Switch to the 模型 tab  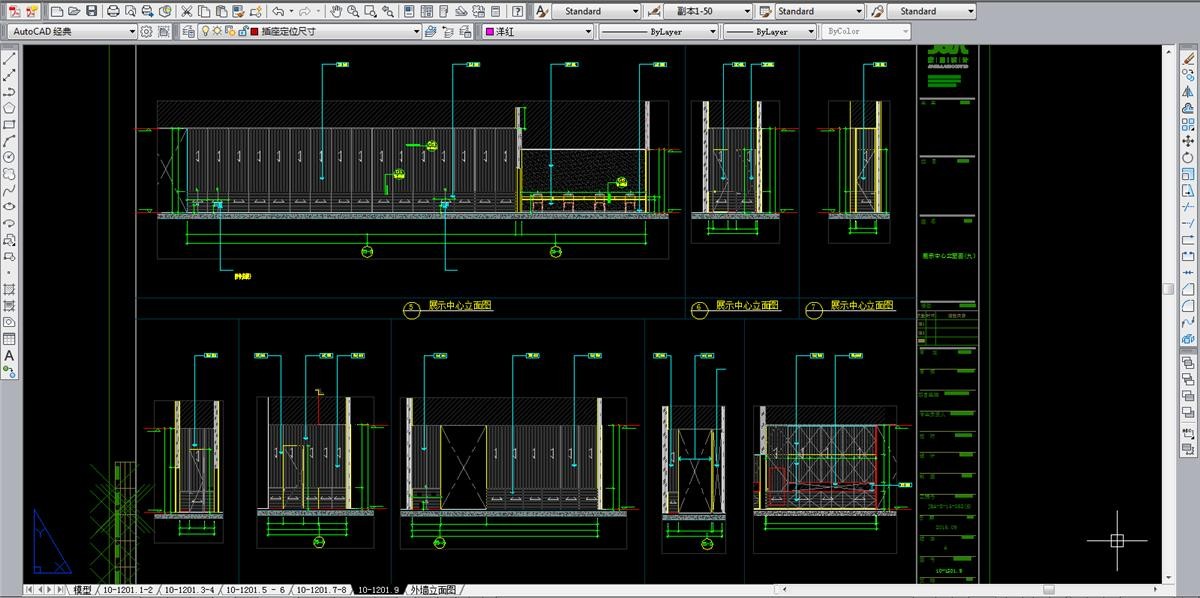(82, 590)
